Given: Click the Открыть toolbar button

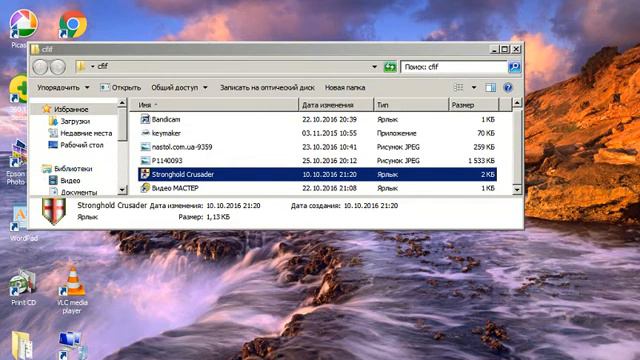Looking at the screenshot, I should click(x=120, y=87).
